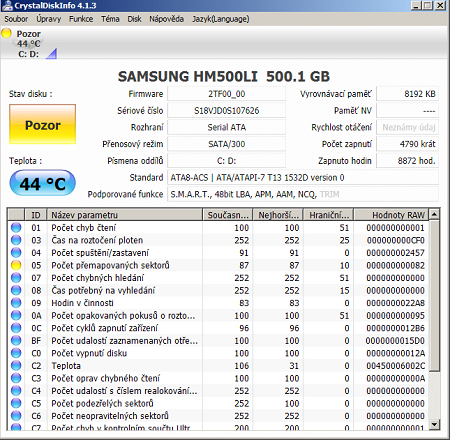Image resolution: width=450 pixels, height=440 pixels.
Task: Click blue status icon for row C3
Action: coord(16,378)
